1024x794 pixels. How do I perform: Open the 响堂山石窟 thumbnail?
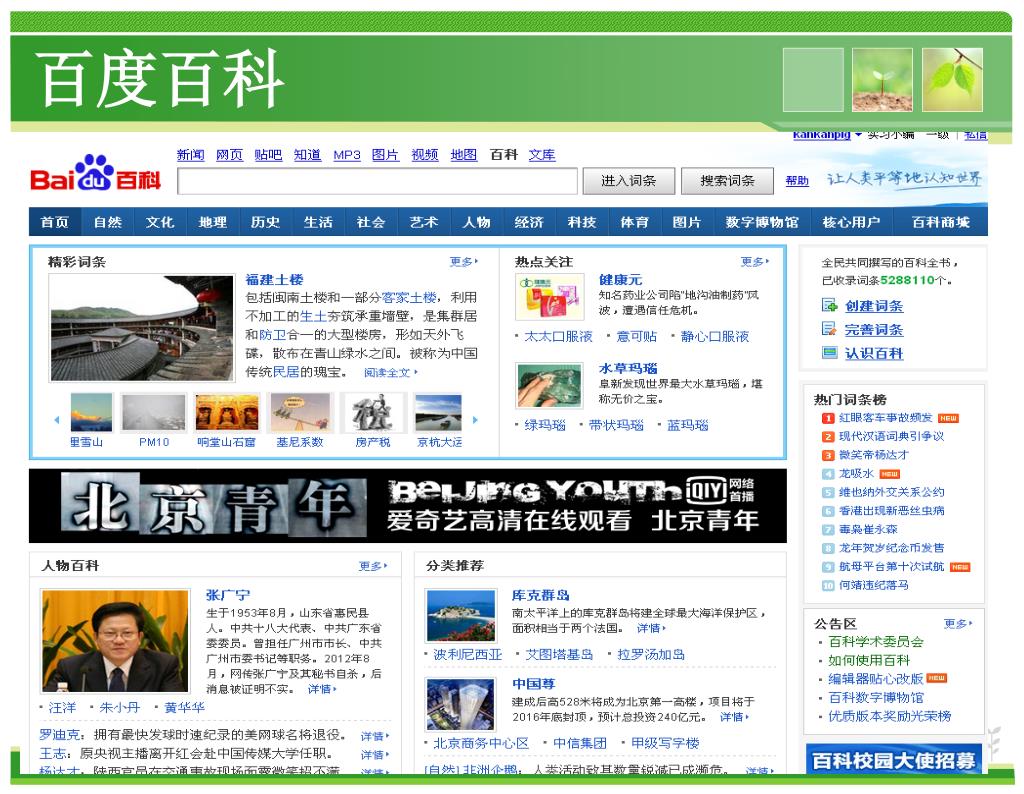[x=227, y=413]
